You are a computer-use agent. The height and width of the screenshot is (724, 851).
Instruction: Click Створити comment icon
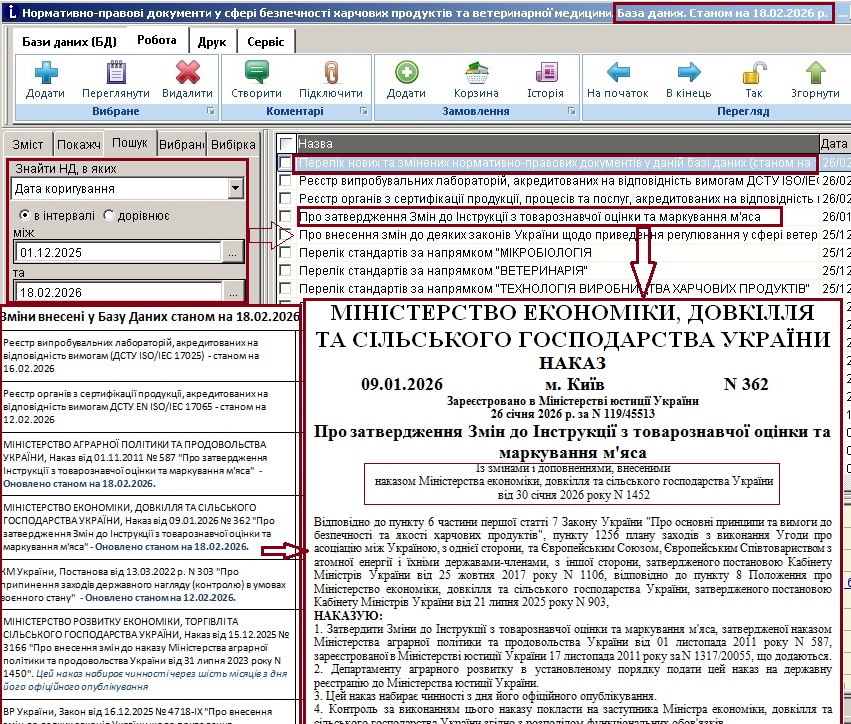point(256,75)
